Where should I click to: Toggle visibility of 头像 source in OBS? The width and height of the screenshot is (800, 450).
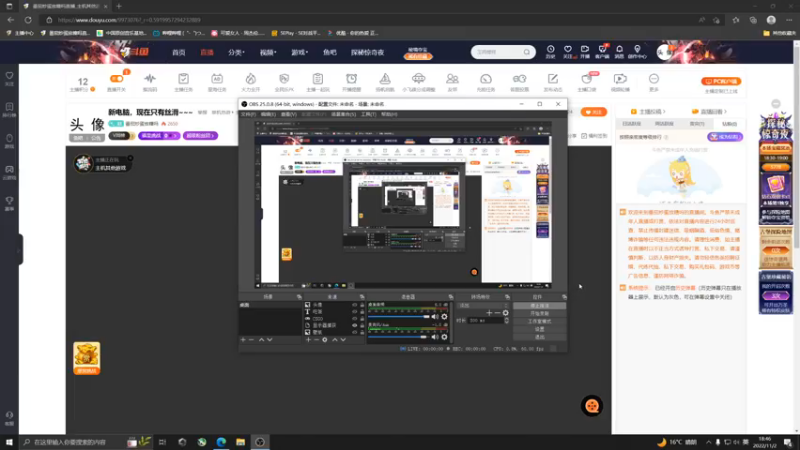pyautogui.click(x=355, y=305)
